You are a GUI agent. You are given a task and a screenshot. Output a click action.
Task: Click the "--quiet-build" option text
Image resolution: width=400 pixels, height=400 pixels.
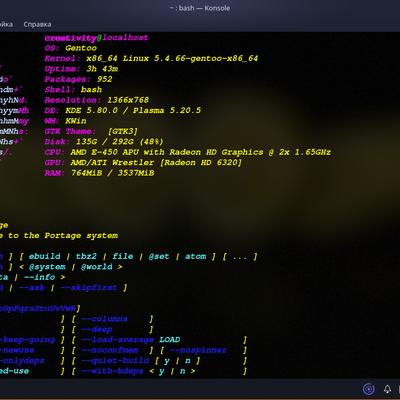point(115,360)
